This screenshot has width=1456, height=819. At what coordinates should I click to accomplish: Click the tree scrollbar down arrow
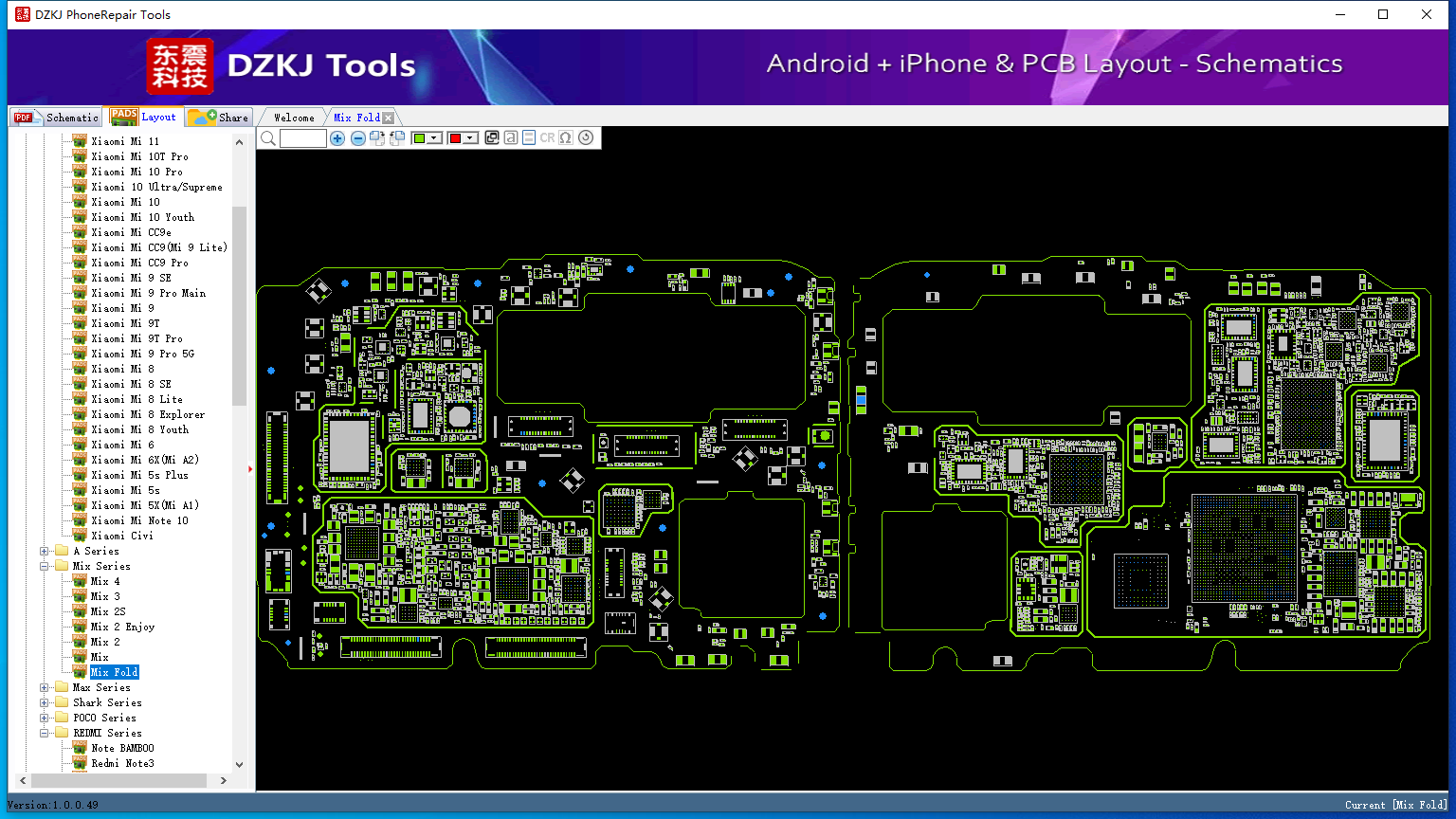[x=239, y=764]
